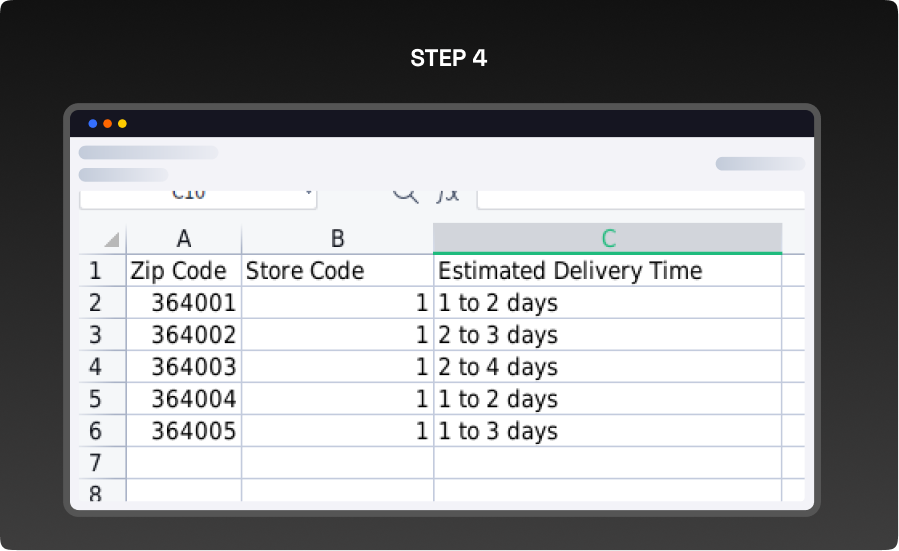
Task: Click the fx formula icon
Action: 448,194
